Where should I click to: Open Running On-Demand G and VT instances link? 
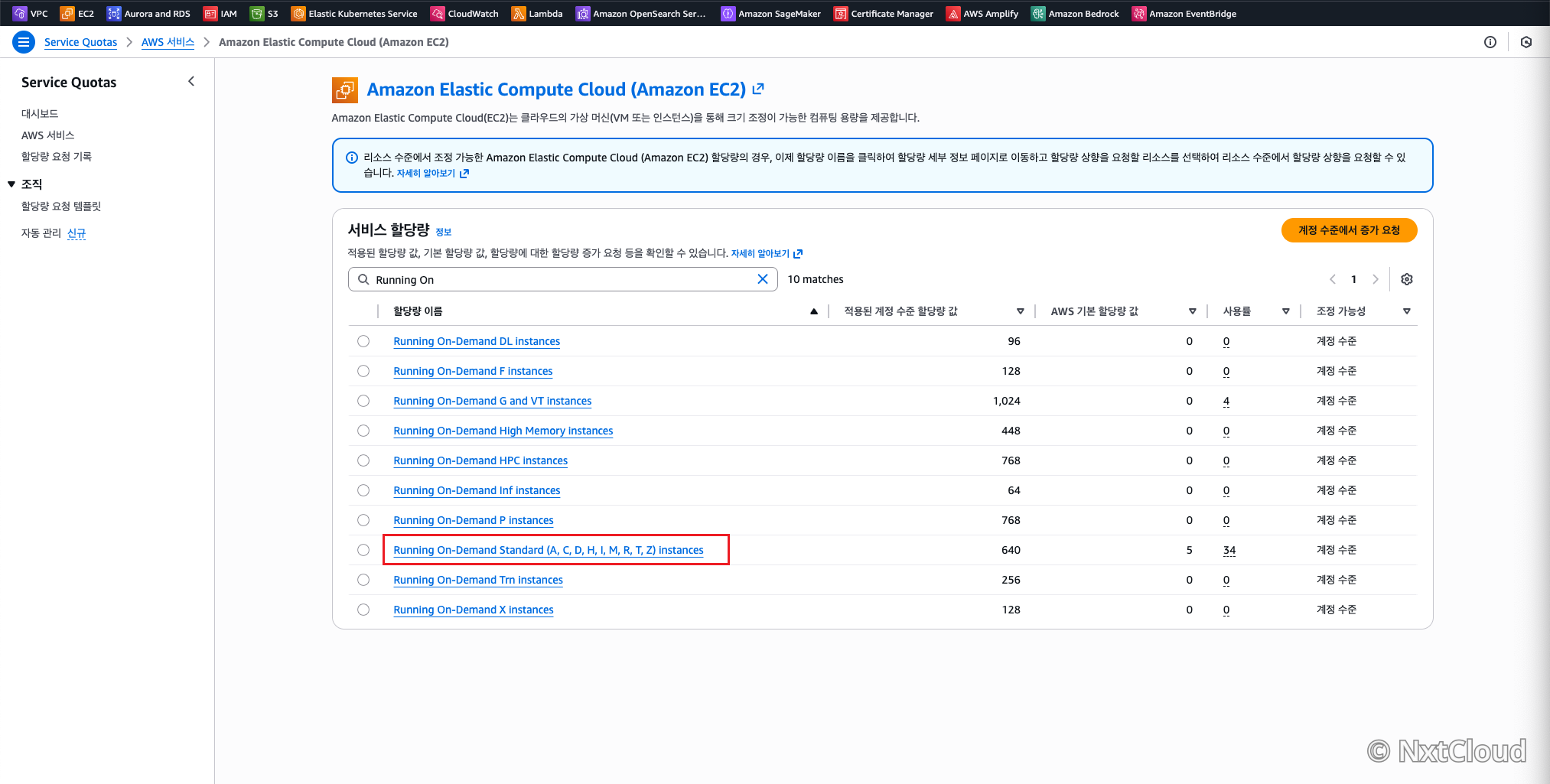click(x=493, y=401)
